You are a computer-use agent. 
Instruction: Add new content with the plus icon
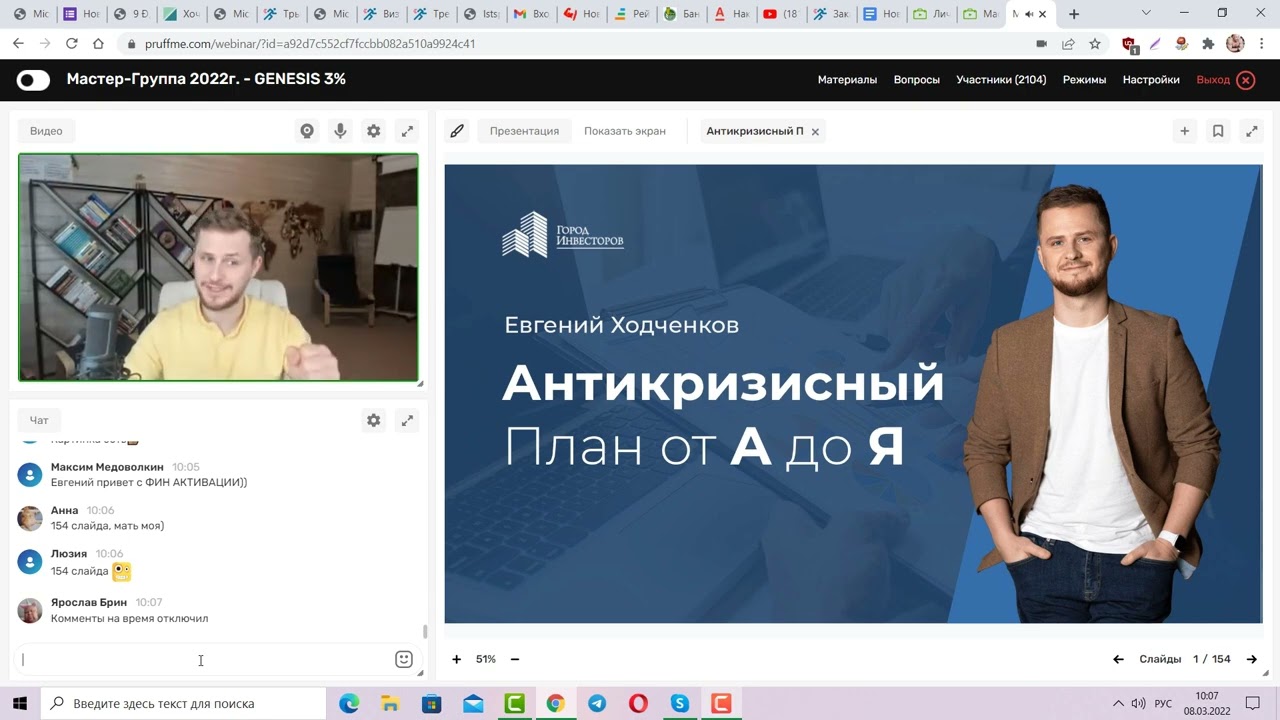(1184, 130)
